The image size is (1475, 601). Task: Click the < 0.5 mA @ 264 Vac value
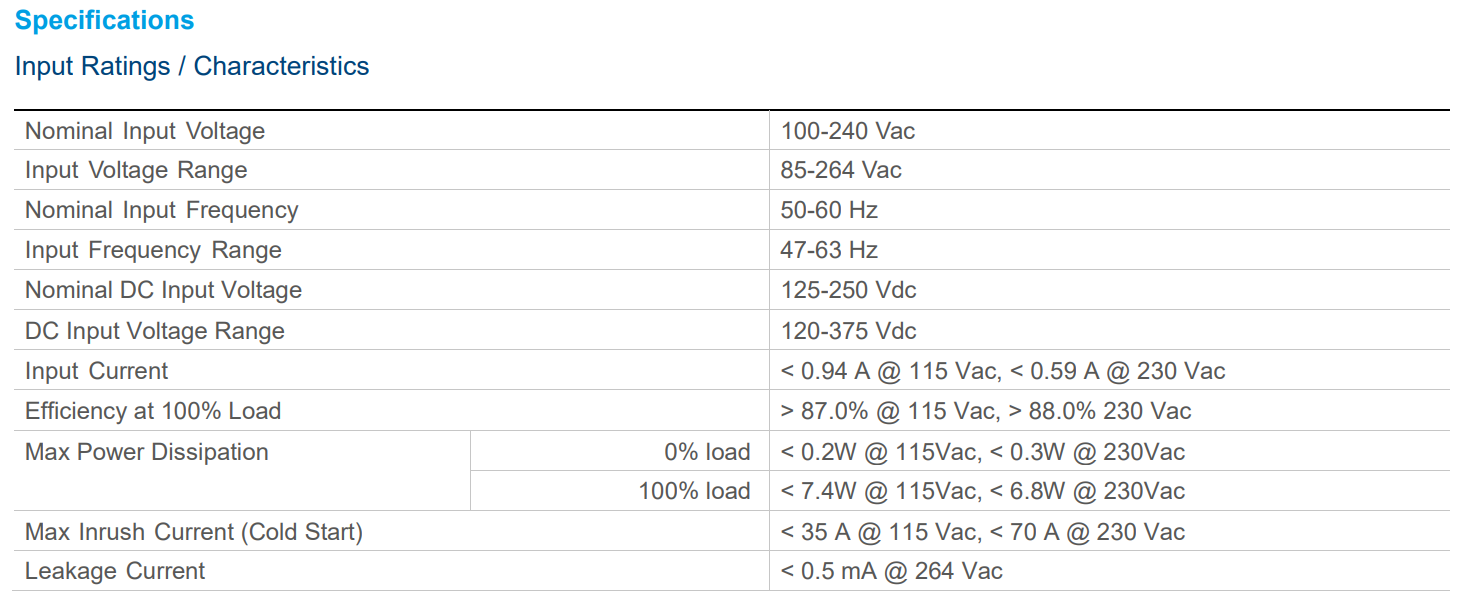pos(891,572)
